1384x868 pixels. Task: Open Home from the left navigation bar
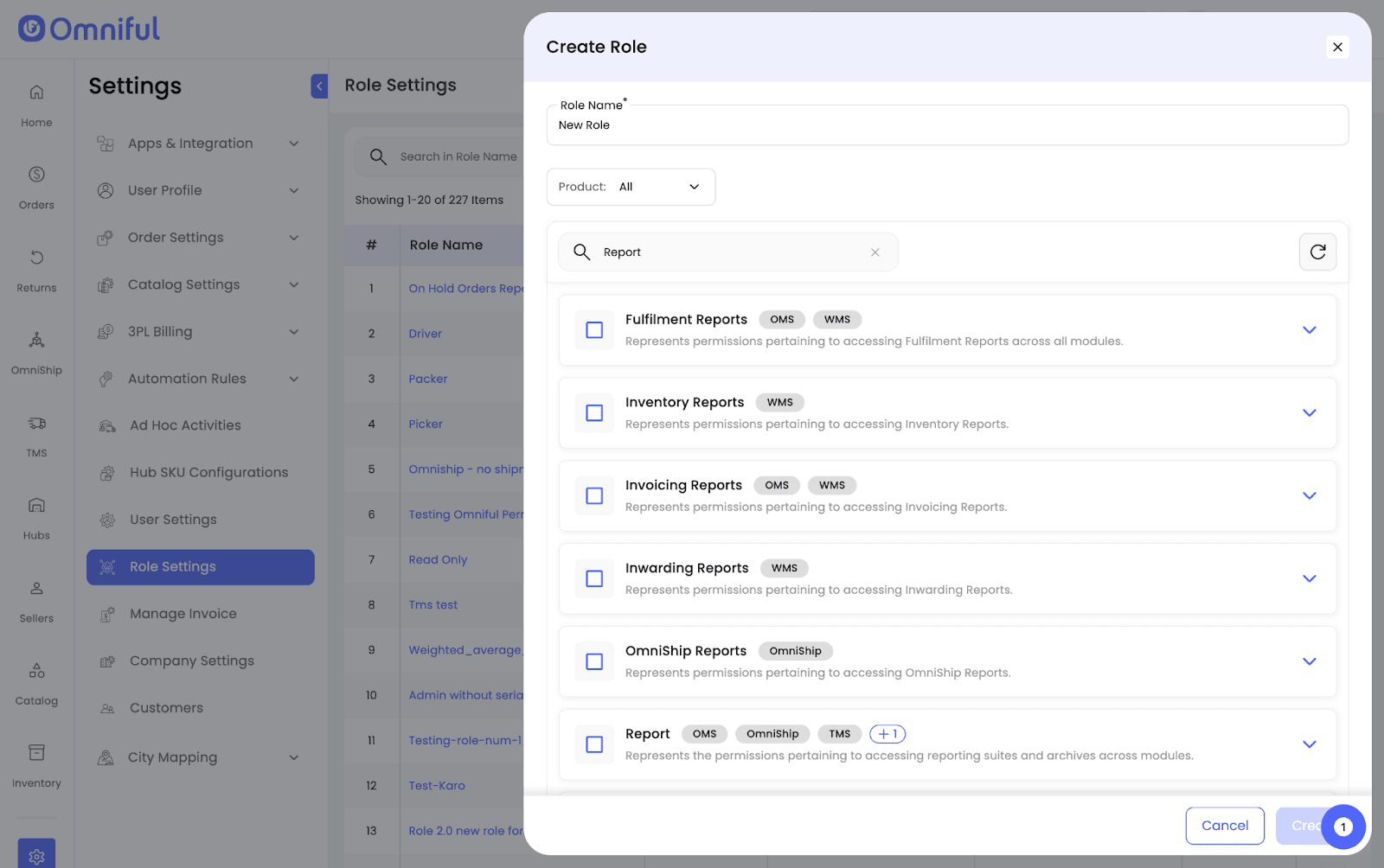point(36,104)
